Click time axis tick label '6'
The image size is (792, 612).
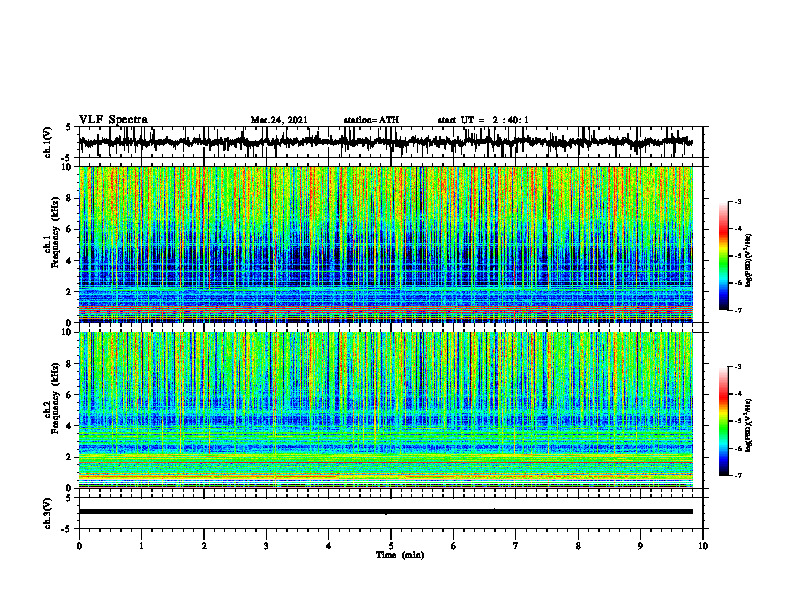coord(453,546)
